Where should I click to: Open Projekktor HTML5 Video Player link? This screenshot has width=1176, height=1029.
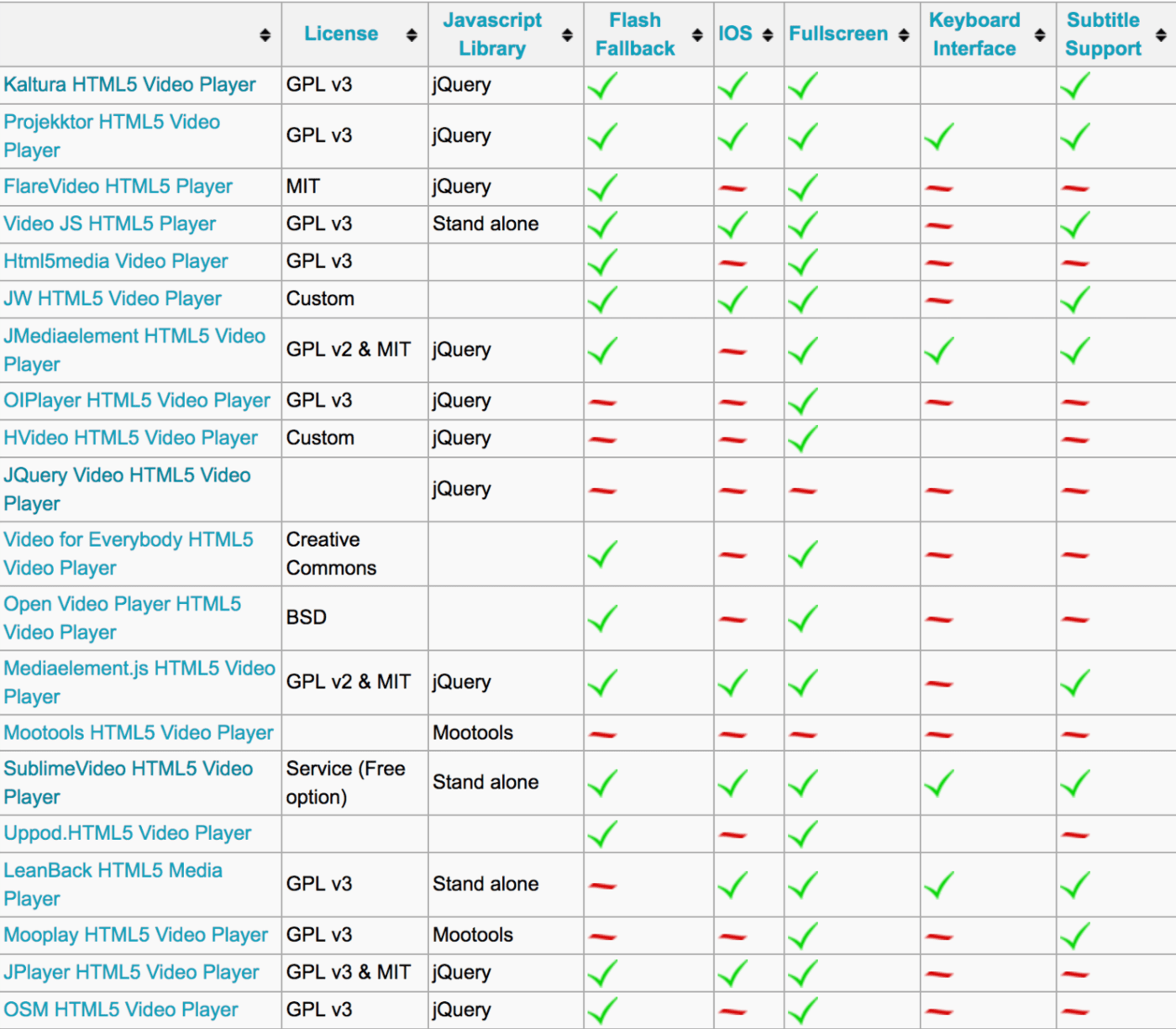point(112,136)
